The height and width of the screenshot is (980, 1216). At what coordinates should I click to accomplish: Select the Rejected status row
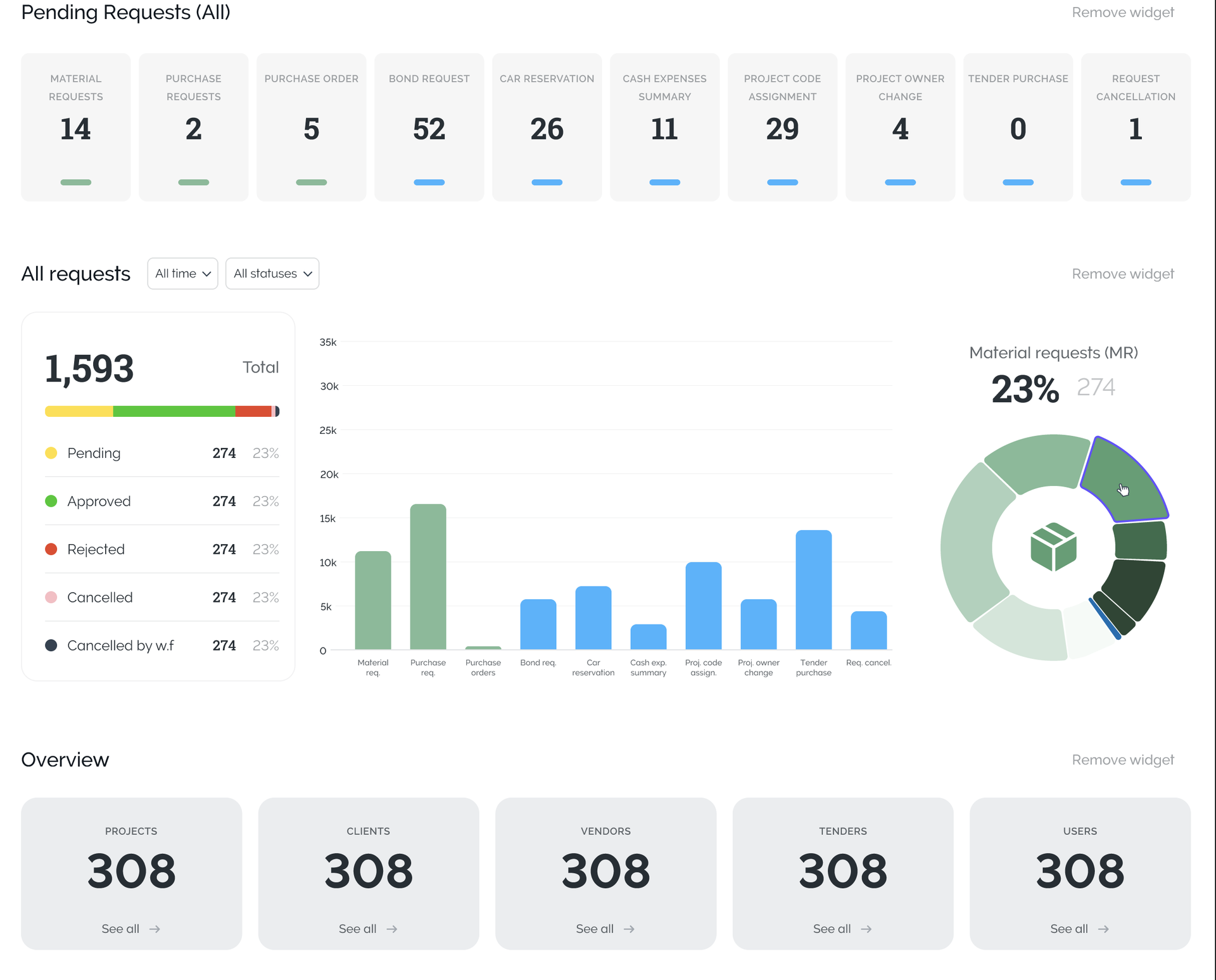pos(161,549)
